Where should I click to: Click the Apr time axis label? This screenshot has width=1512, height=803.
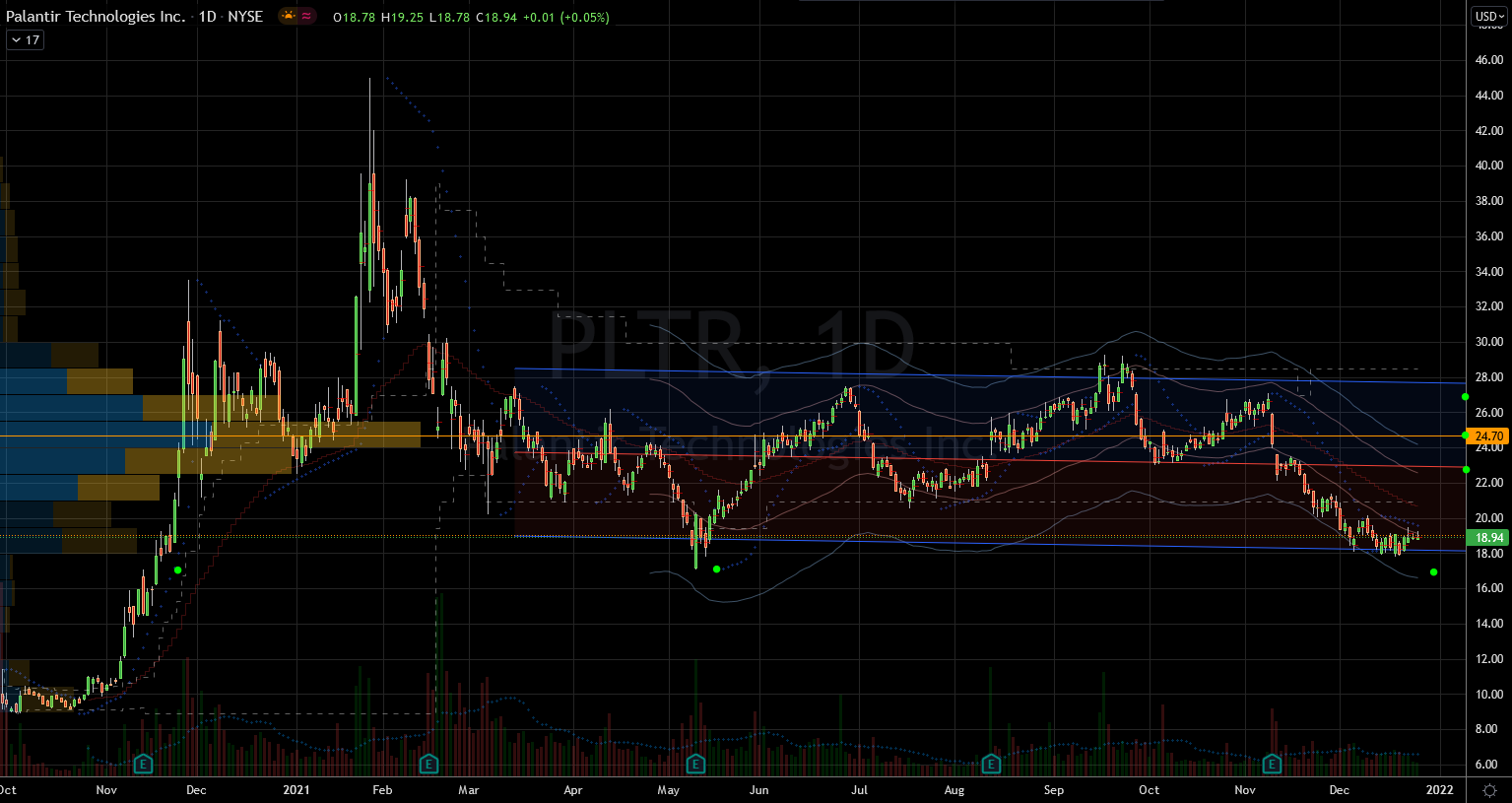[x=572, y=790]
